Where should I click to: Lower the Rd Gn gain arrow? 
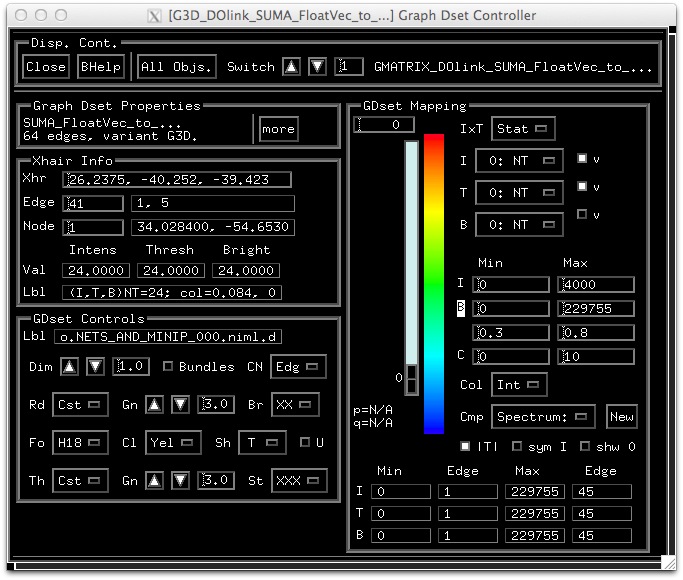(180, 405)
